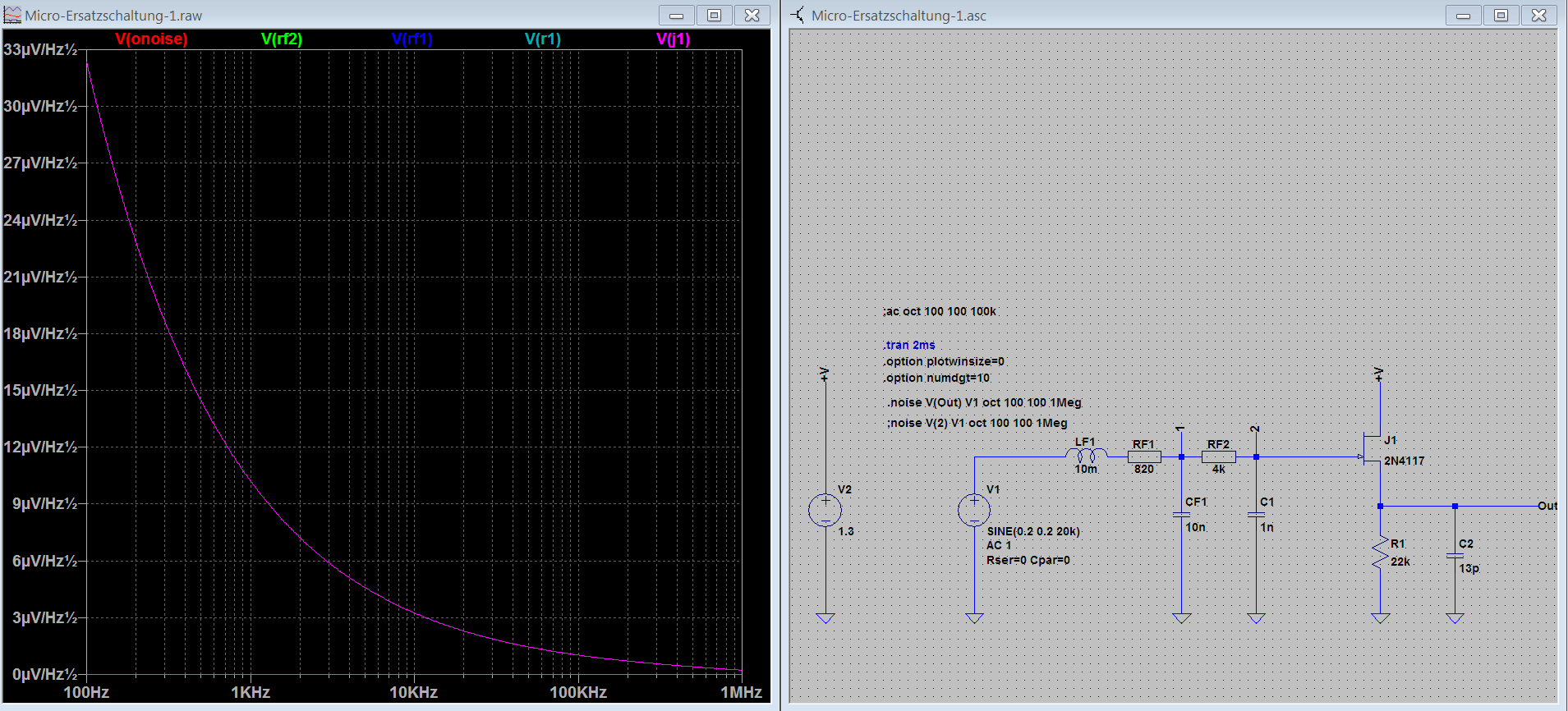Screen dimensions: 1568x711
Task: Click the 22k value of R1
Action: [x=1400, y=562]
